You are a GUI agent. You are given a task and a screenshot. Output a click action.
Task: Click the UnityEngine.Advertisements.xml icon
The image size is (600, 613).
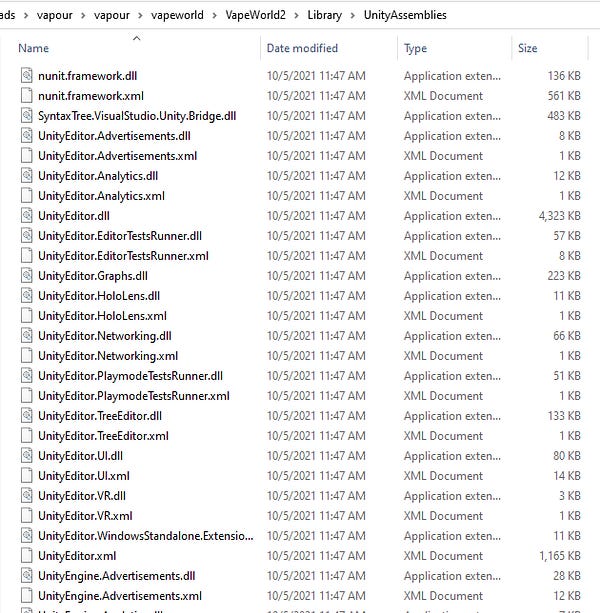coord(27,596)
